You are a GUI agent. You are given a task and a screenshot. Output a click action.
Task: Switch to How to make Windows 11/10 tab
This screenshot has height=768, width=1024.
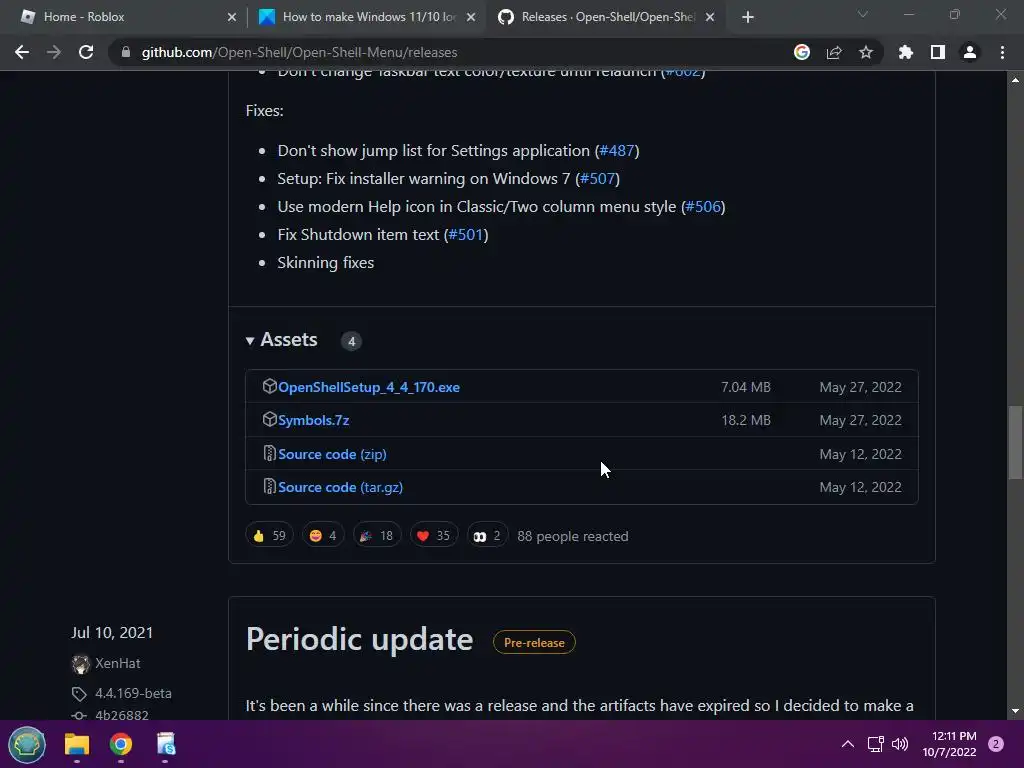pos(366,17)
